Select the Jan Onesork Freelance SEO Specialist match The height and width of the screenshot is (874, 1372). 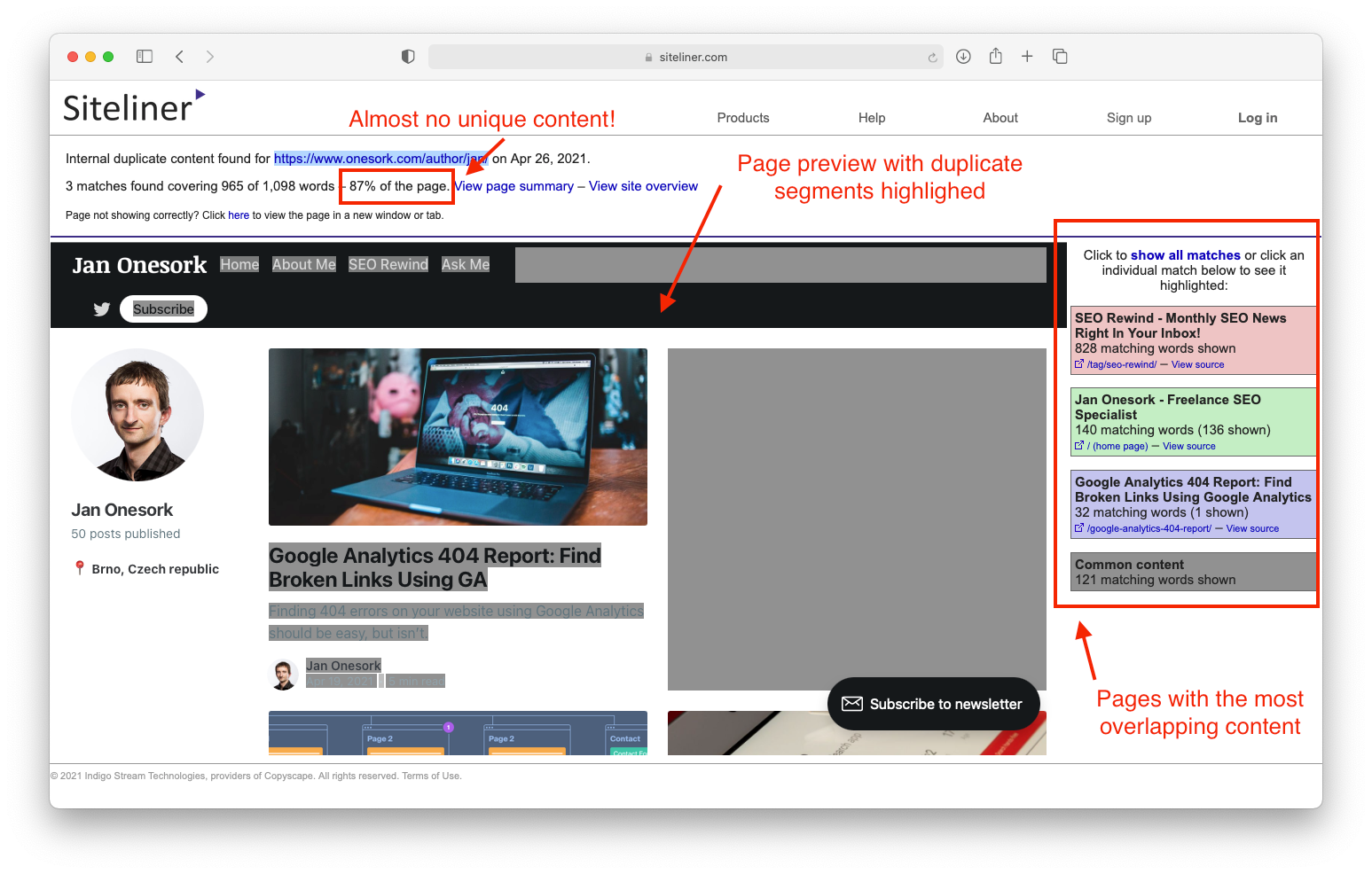tap(1194, 422)
